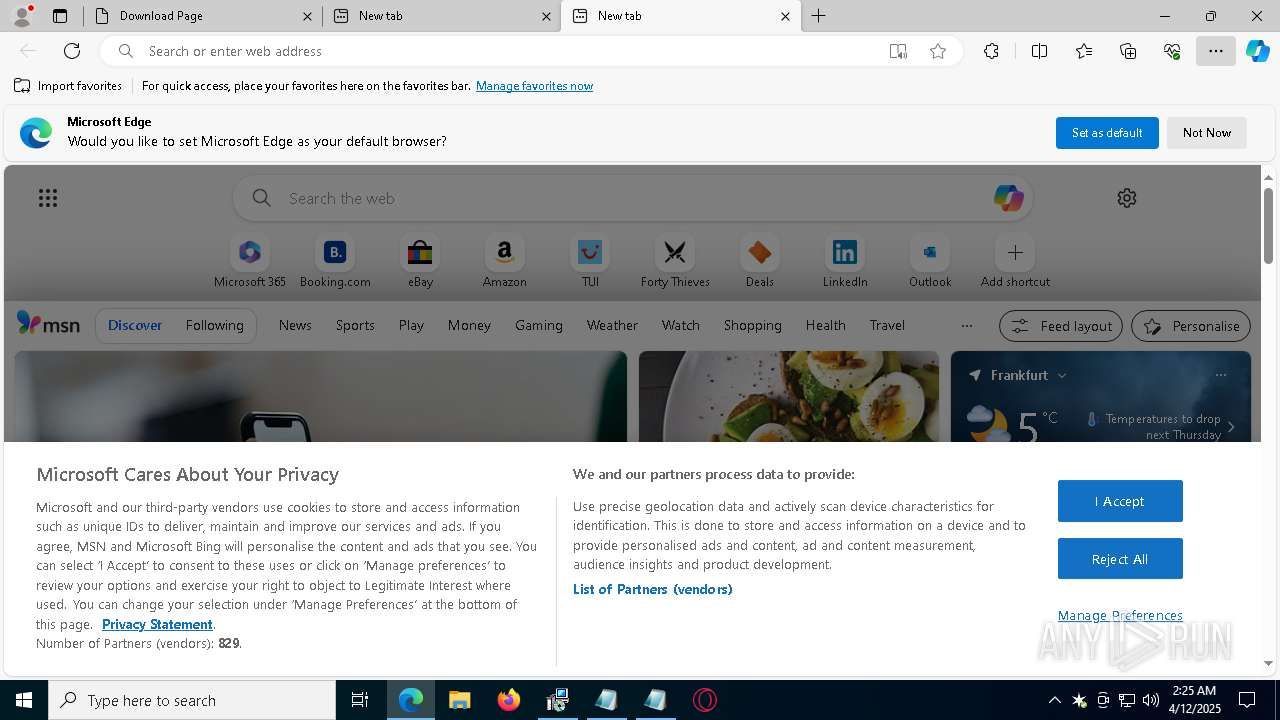1280x720 pixels.
Task: Open Browser essentials heart icon
Action: [x=1172, y=51]
